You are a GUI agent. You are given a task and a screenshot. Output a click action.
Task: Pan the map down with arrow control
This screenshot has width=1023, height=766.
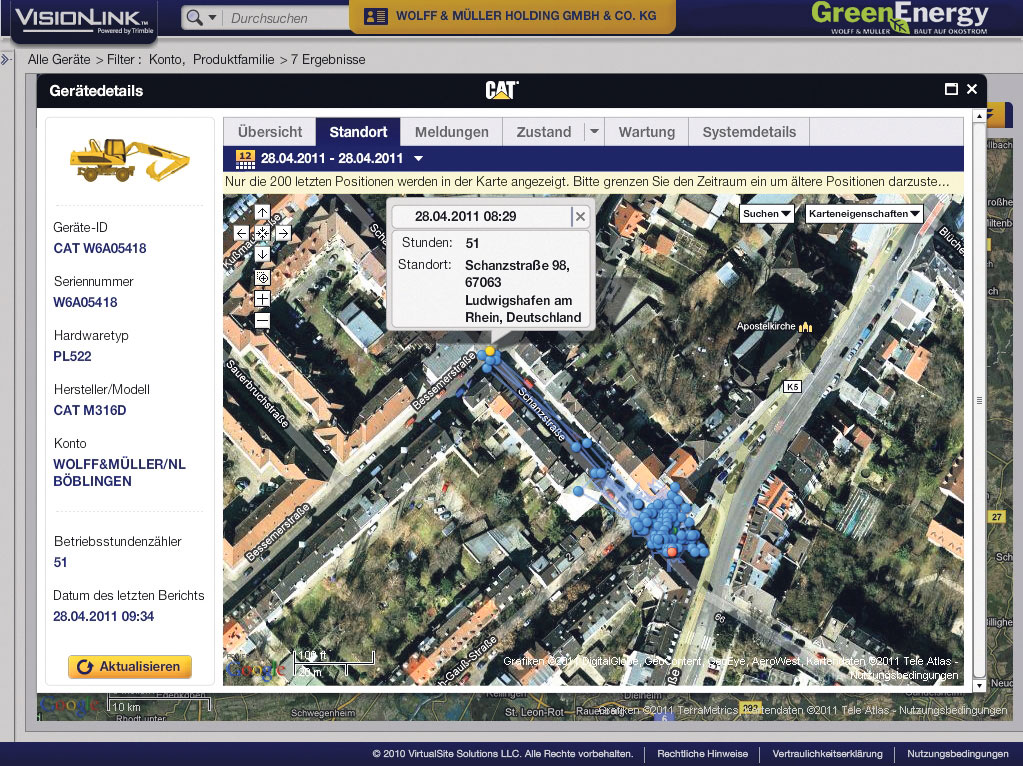click(262, 254)
